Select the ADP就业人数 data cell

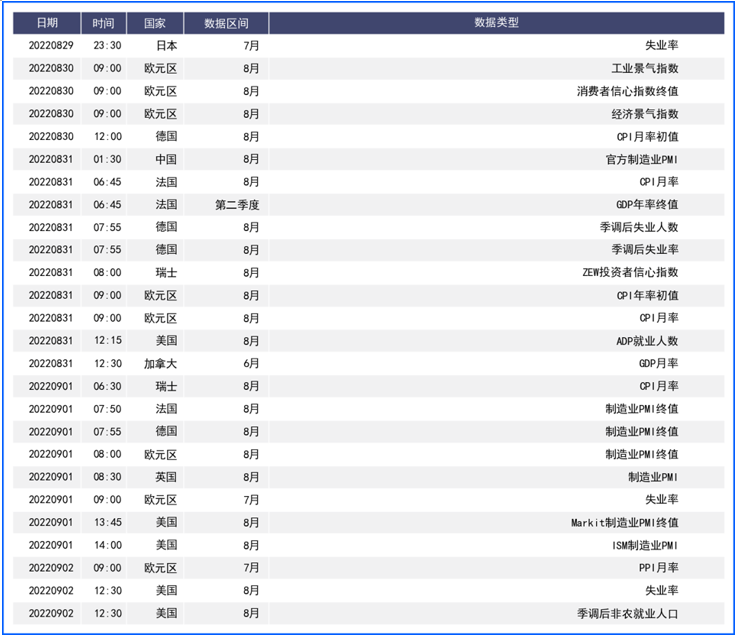click(647, 341)
